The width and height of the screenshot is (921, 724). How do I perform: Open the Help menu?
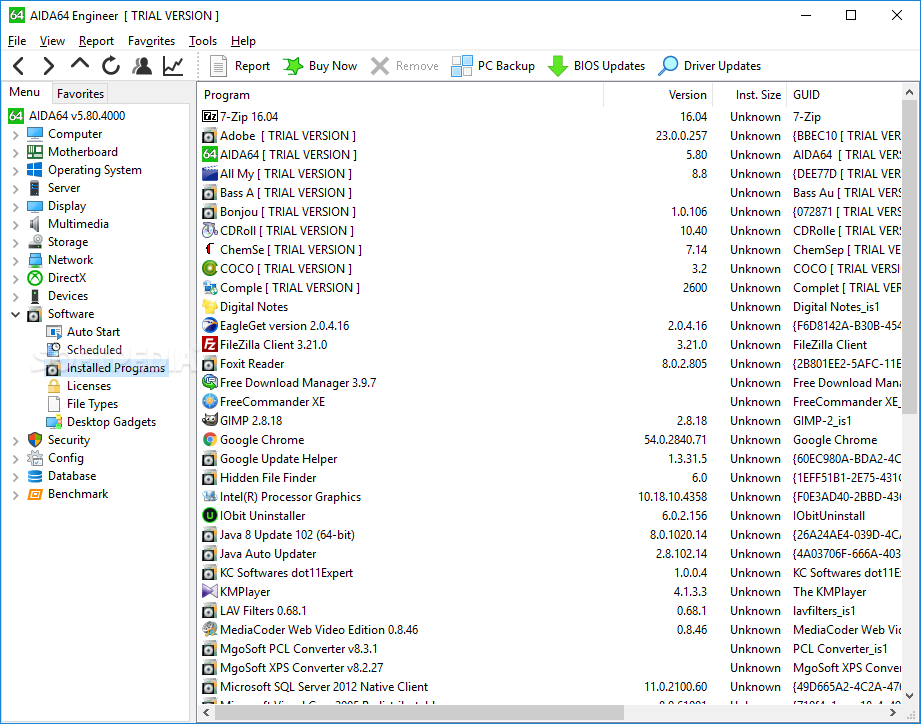[243, 41]
